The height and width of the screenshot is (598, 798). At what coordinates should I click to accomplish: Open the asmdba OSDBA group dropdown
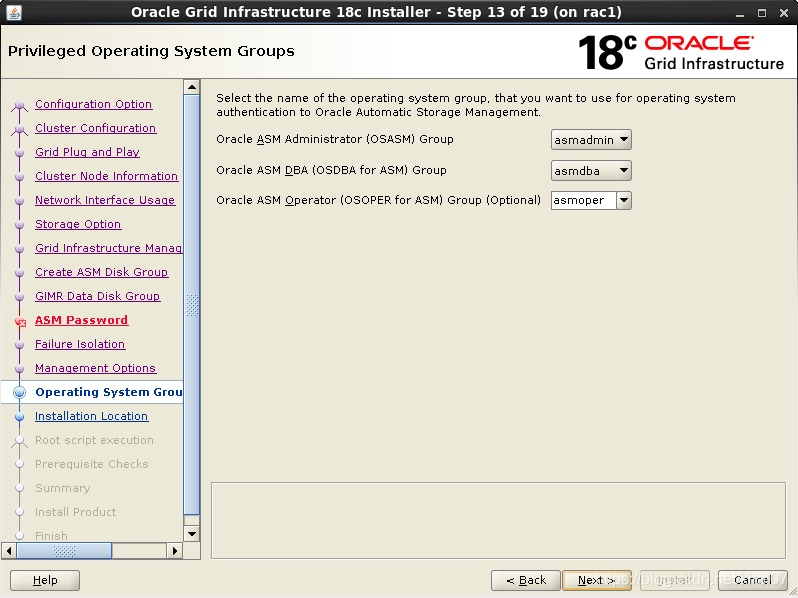click(x=591, y=170)
